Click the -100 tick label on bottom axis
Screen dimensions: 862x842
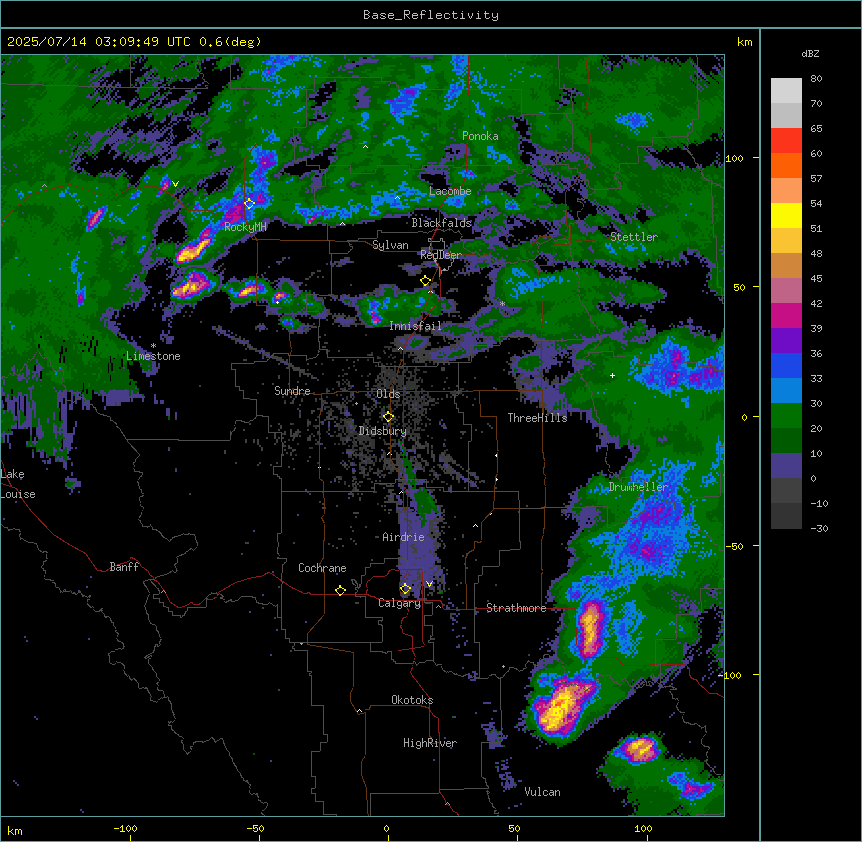(125, 828)
